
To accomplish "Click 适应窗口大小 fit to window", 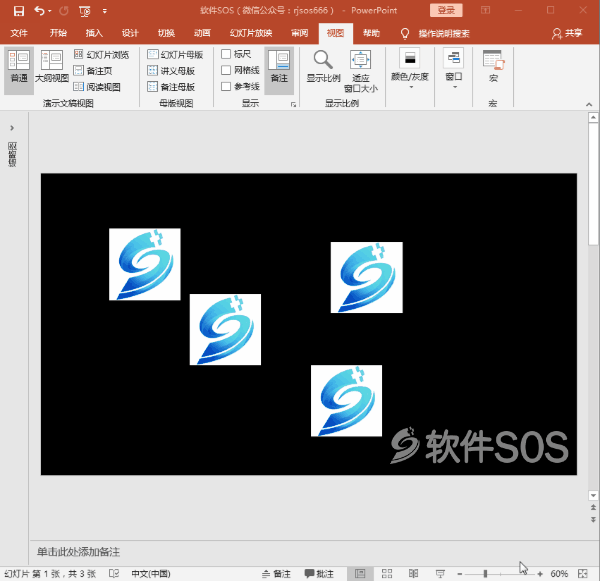I will 360,71.
